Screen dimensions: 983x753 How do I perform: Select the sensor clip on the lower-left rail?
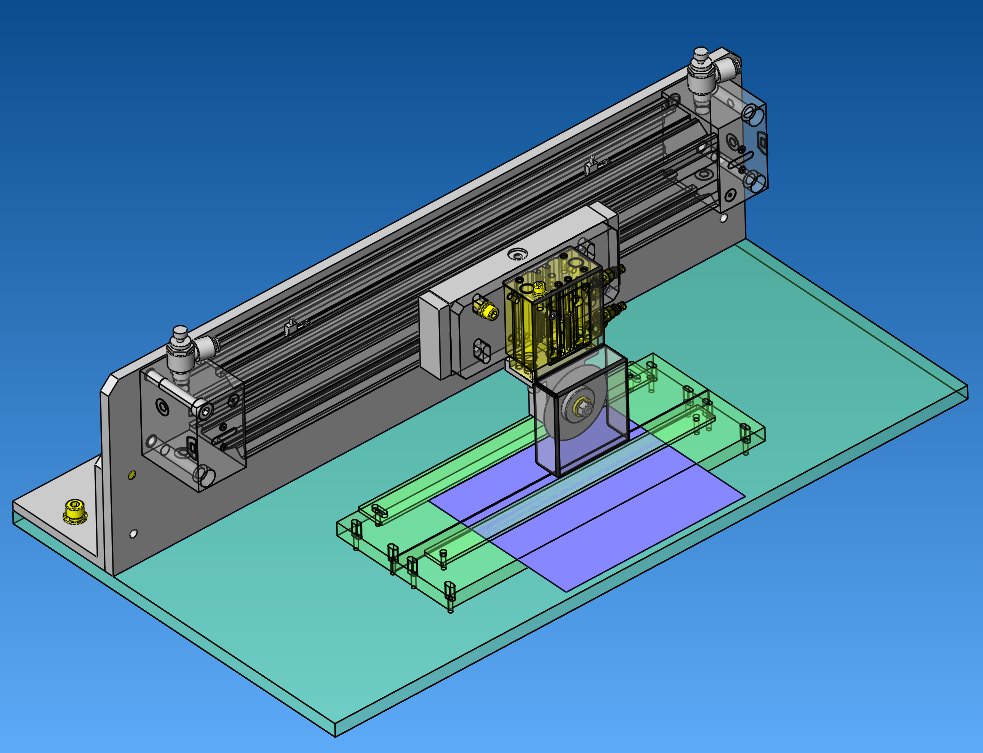[x=293, y=326]
